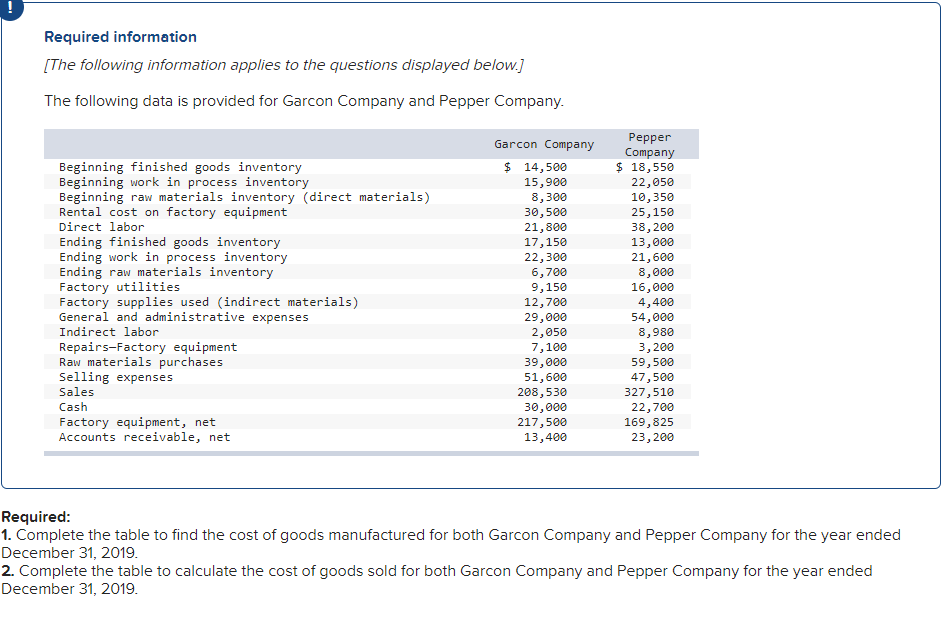This screenshot has width=944, height=620.
Task: Click 'Rental cost on factory equipment' label
Action: point(173,212)
